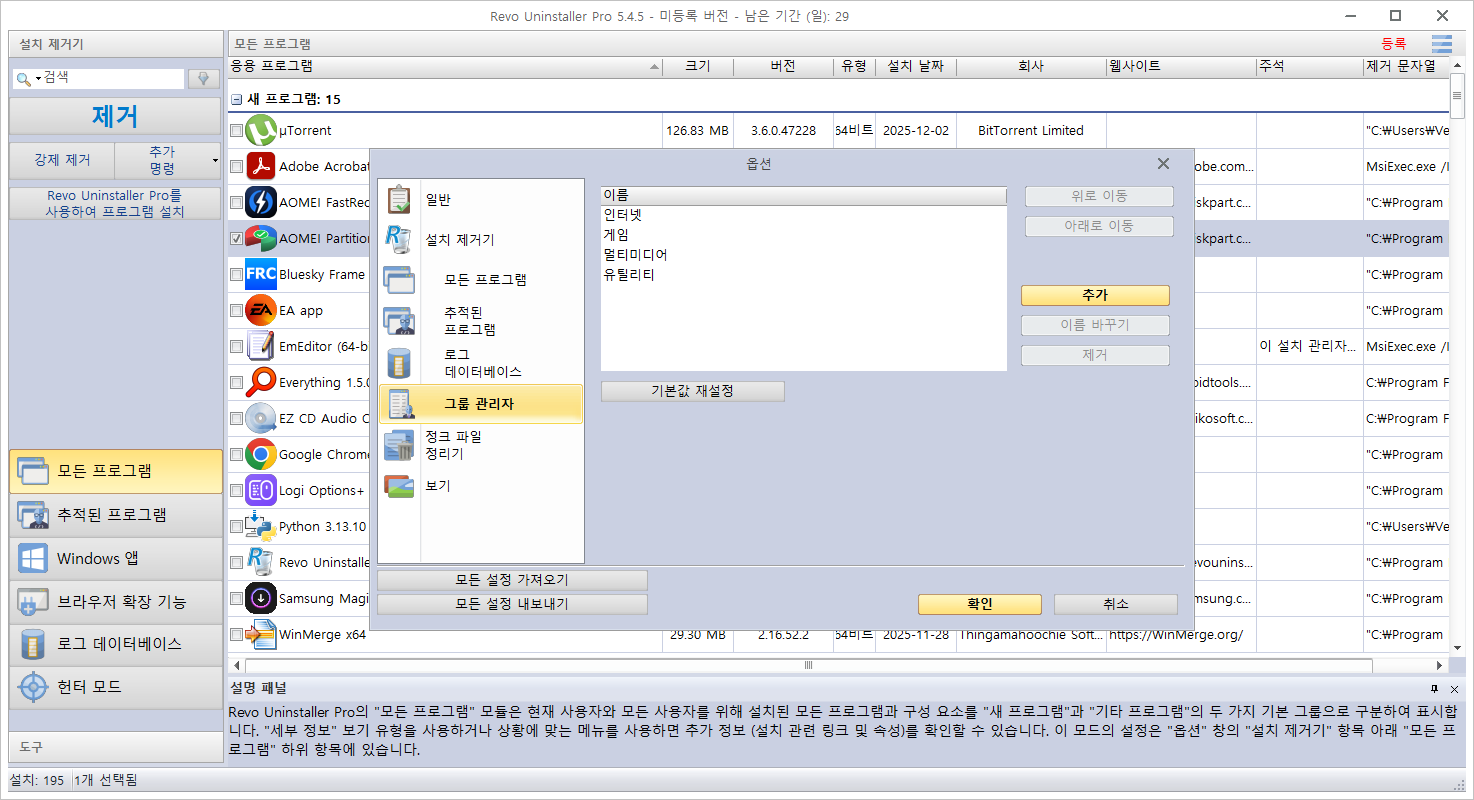Collapse the 새 프로그램: 15 group
This screenshot has width=1474, height=800.
tap(237, 100)
